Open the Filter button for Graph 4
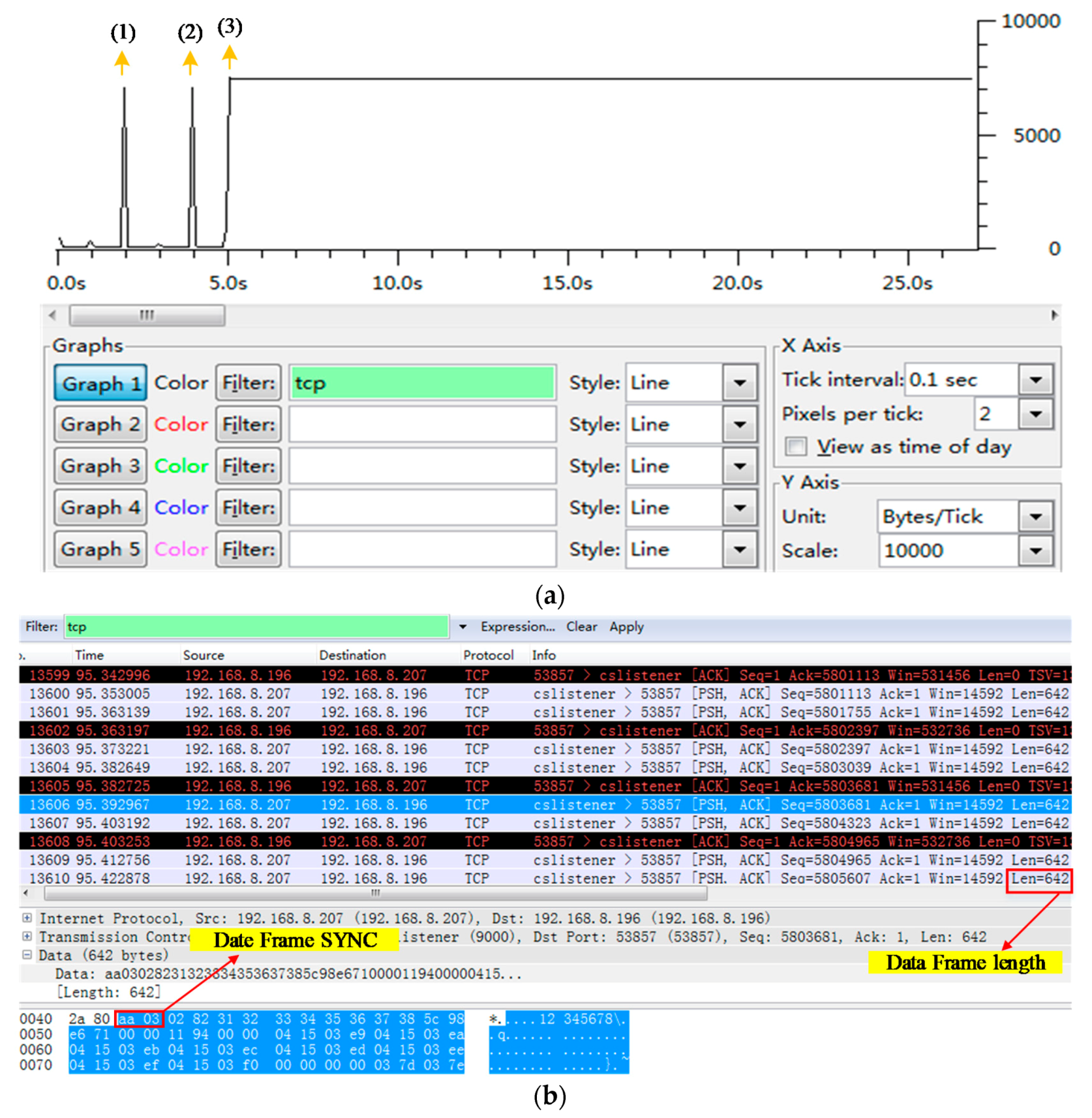The image size is (1092, 1118). coord(249,507)
